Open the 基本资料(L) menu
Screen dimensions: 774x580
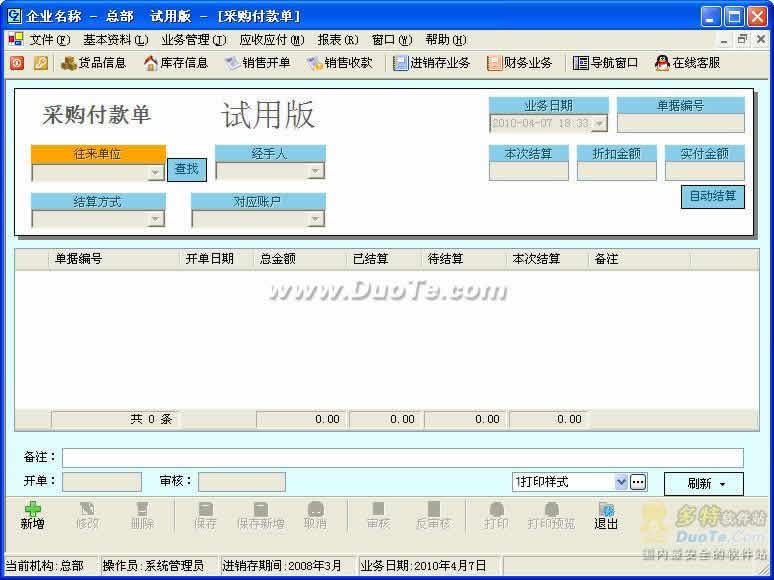[116, 39]
